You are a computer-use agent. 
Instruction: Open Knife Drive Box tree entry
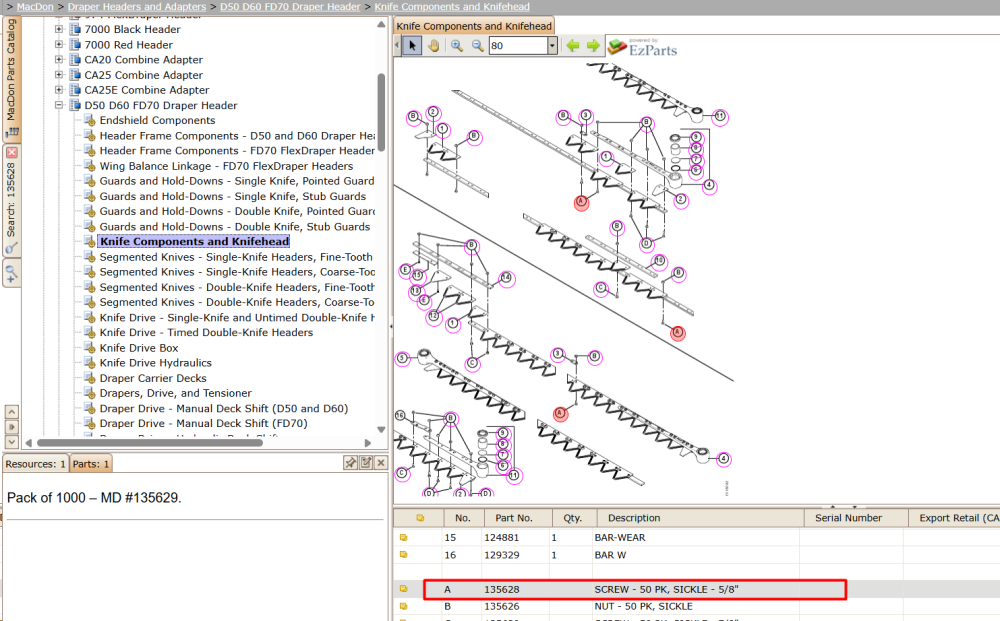point(138,347)
